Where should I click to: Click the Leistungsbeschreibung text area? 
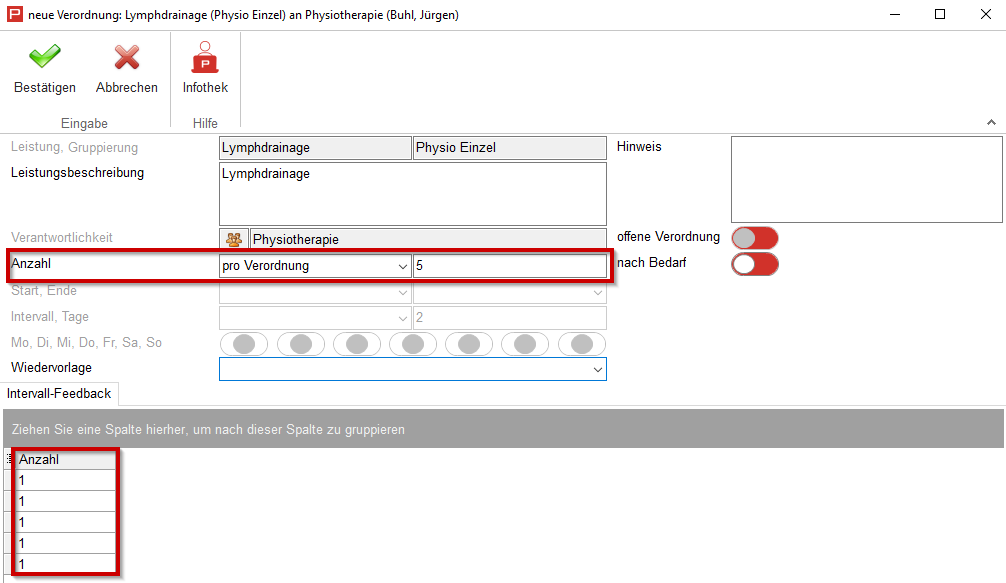(412, 194)
